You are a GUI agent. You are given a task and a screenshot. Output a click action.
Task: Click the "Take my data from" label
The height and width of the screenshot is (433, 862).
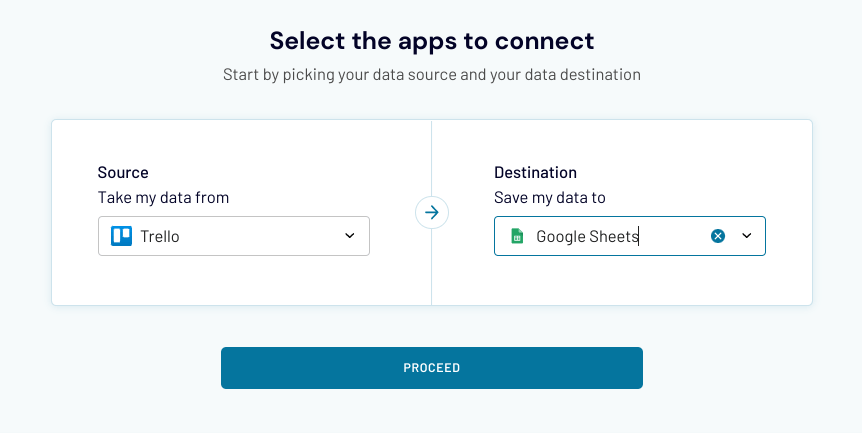pyautogui.click(x=163, y=197)
